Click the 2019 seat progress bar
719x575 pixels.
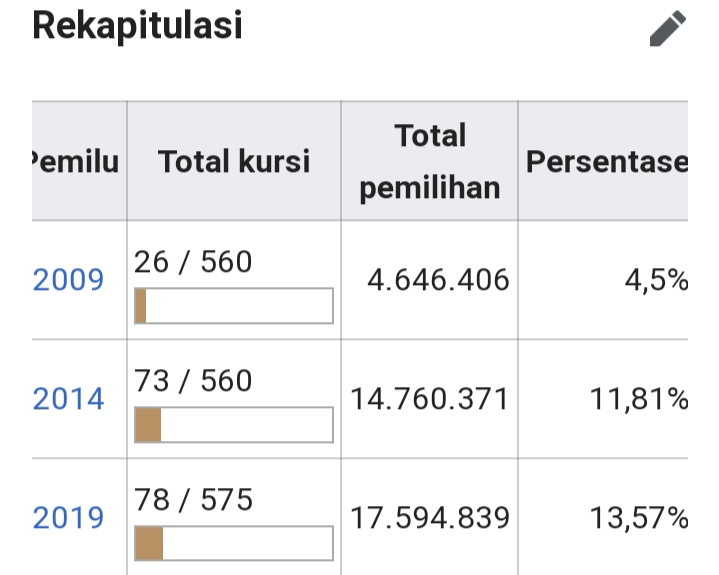[234, 543]
